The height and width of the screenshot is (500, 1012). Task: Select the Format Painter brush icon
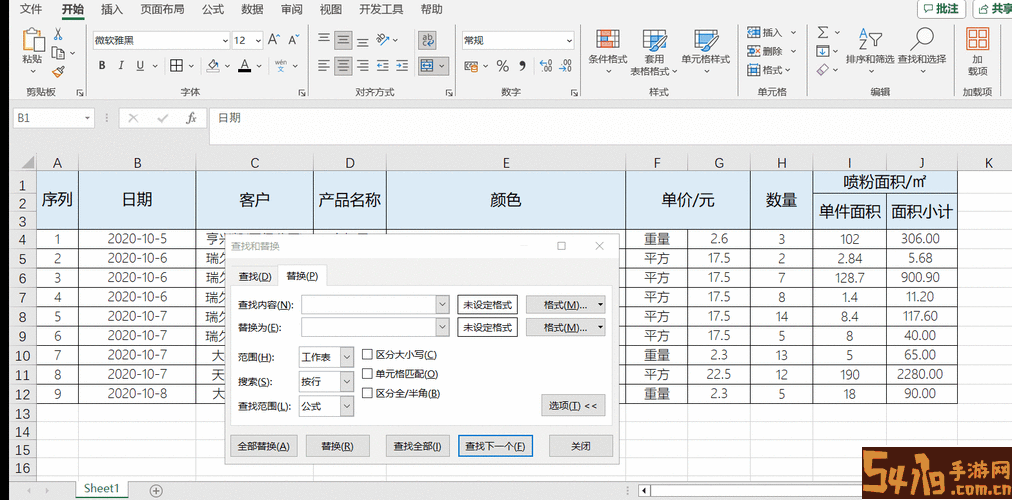coord(58,71)
